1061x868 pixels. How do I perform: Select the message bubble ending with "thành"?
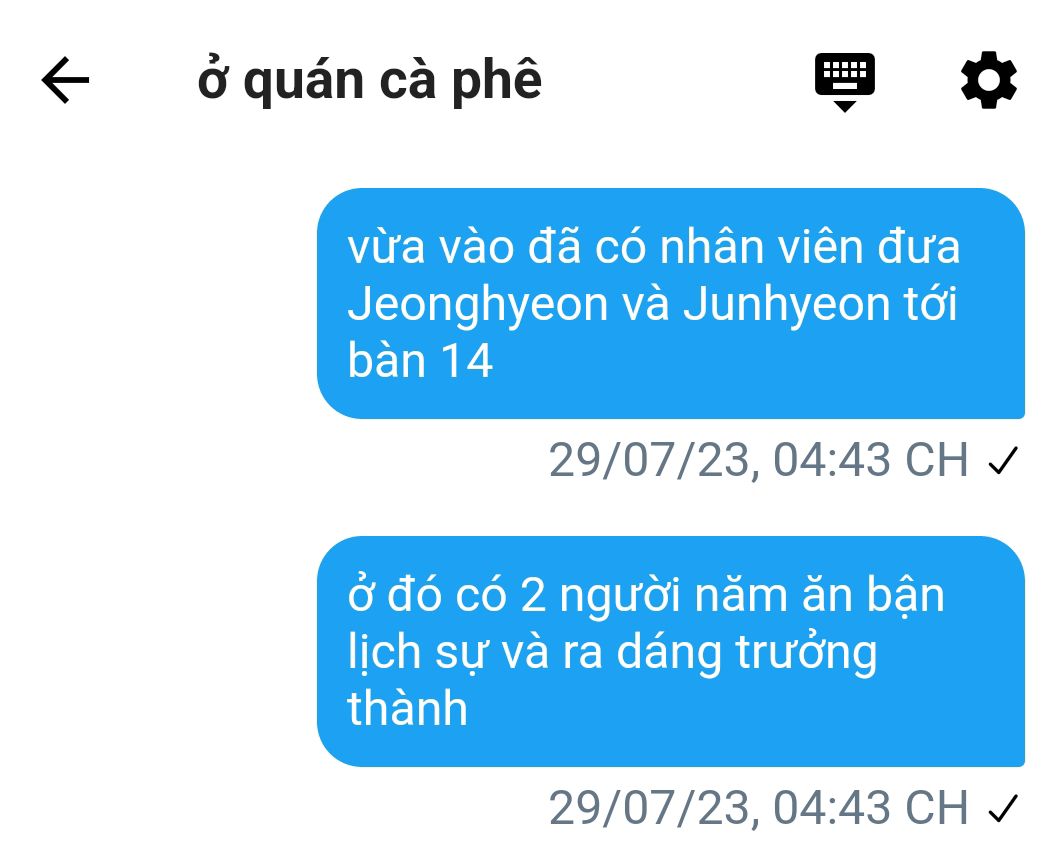(671, 651)
